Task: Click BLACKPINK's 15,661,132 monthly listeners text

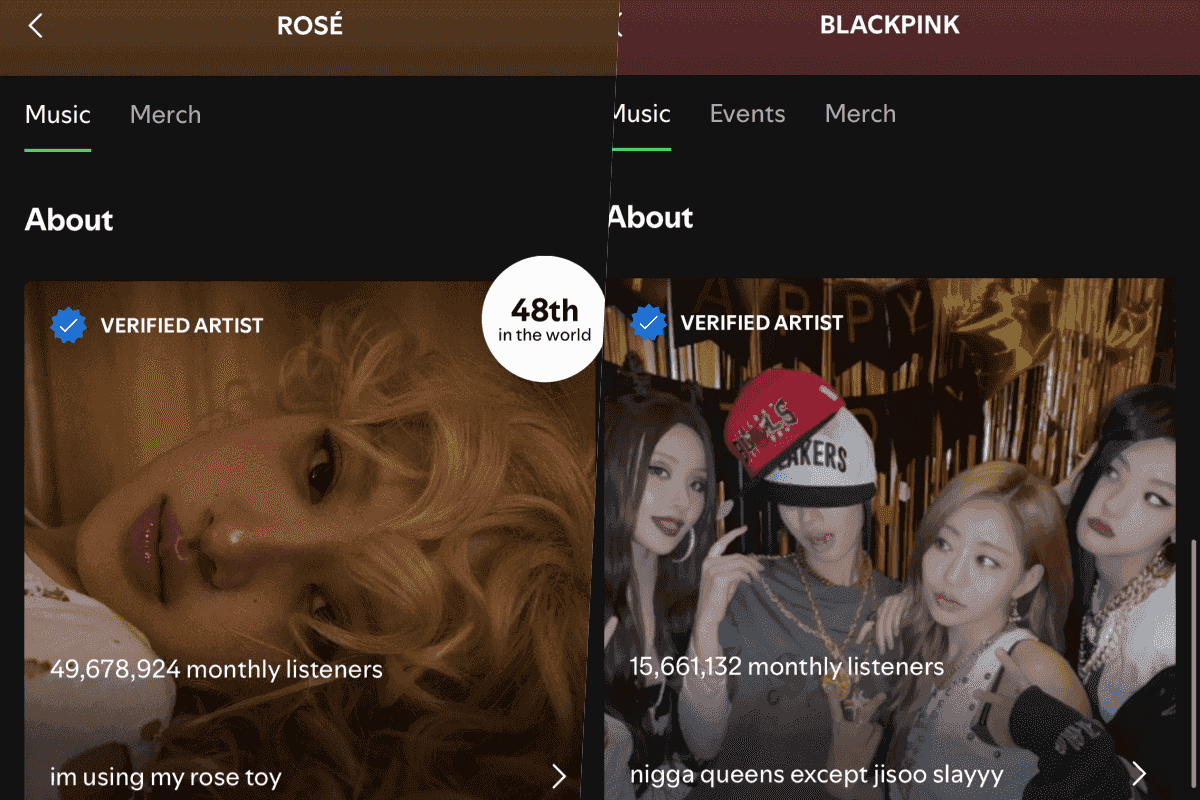Action: pyautogui.click(x=786, y=666)
